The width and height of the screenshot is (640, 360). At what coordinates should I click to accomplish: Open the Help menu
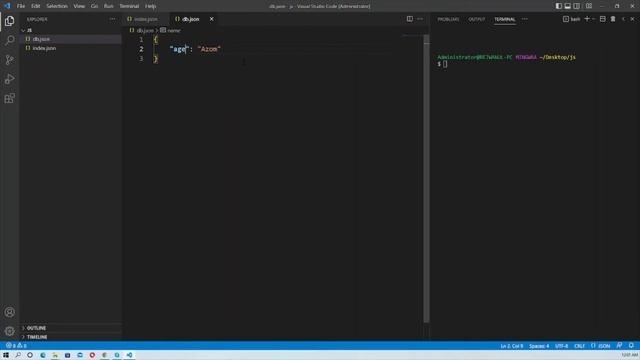tap(151, 6)
